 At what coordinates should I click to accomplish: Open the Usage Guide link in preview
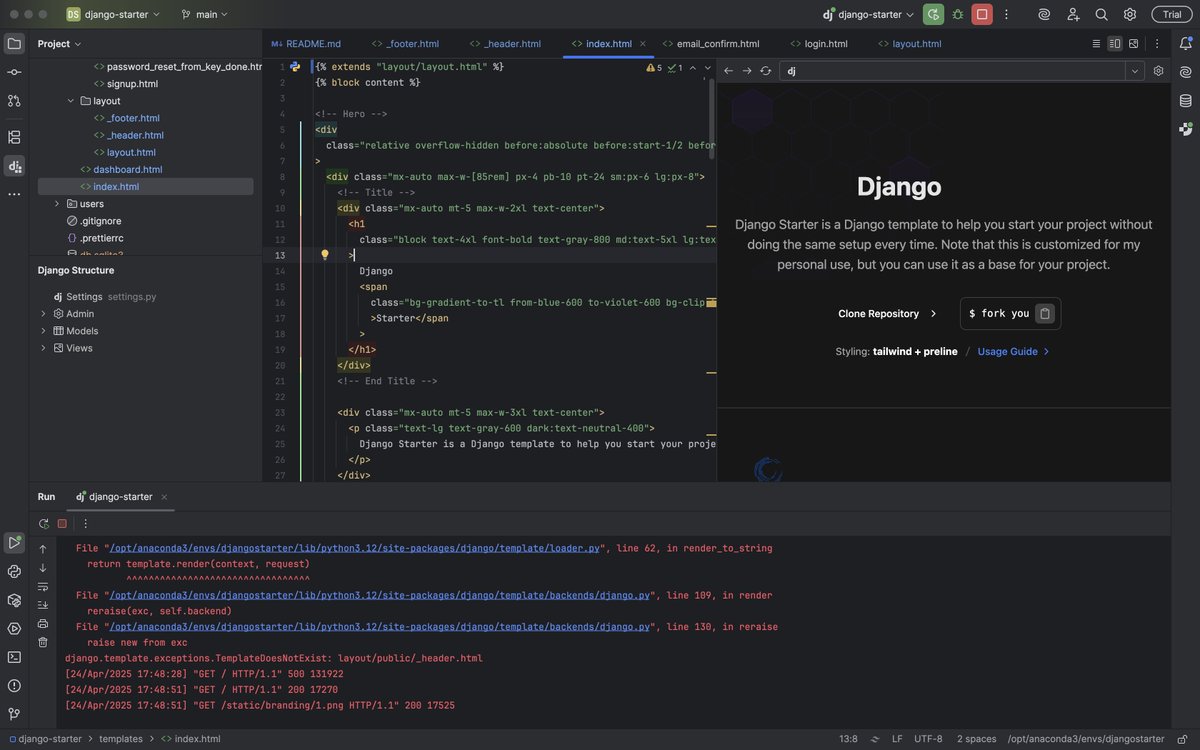pos(1014,352)
